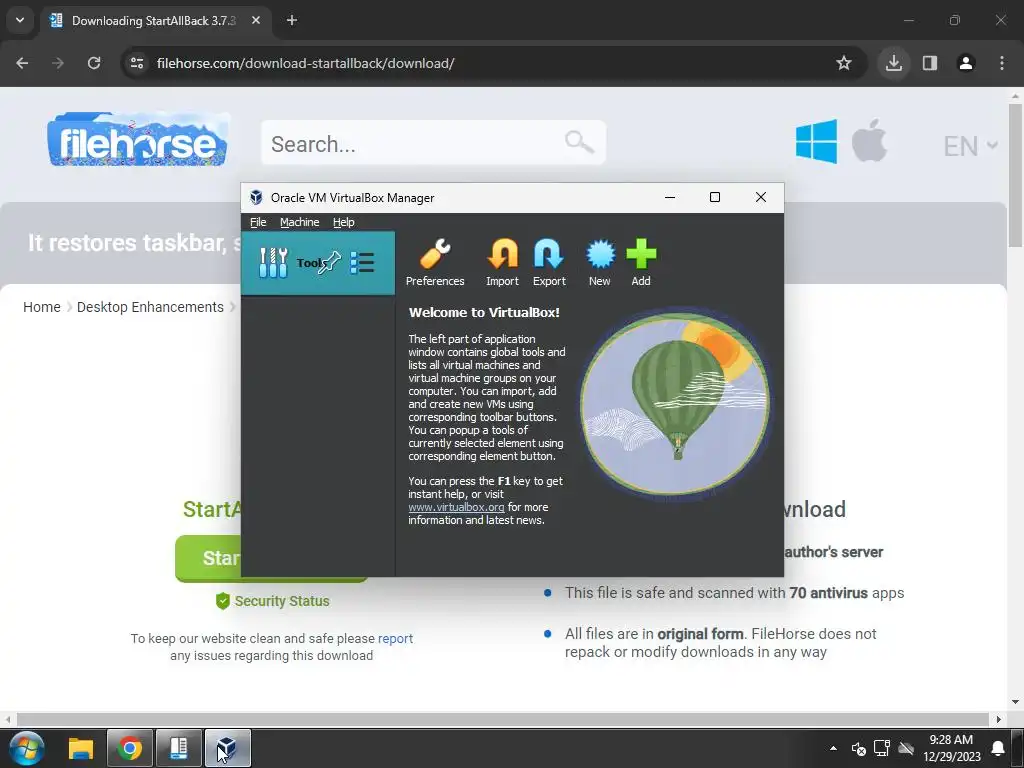Click the Export appliance icon
Viewport: 1024px width, 768px height.
click(x=549, y=263)
